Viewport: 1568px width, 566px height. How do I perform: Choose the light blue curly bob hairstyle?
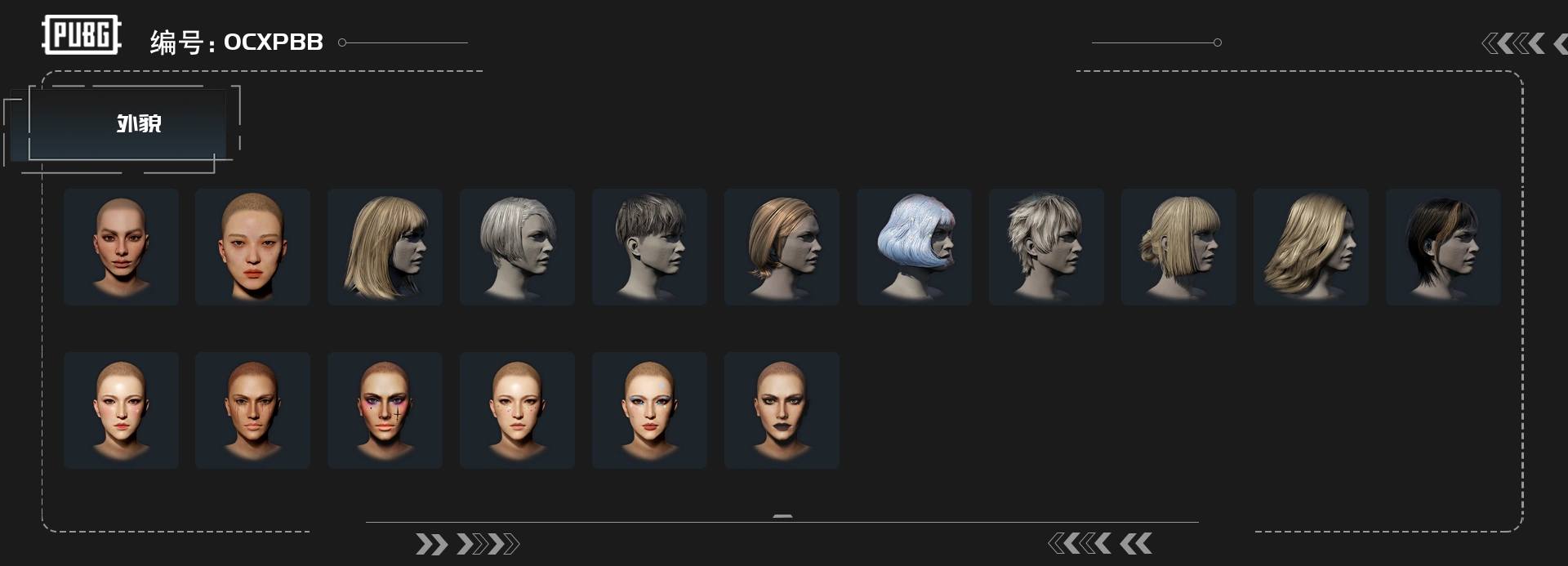click(914, 247)
